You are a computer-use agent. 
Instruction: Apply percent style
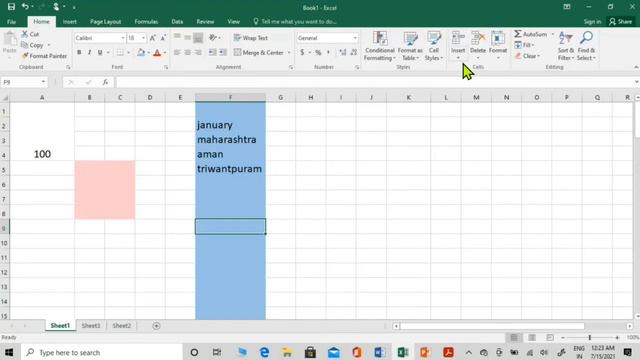(318, 52)
